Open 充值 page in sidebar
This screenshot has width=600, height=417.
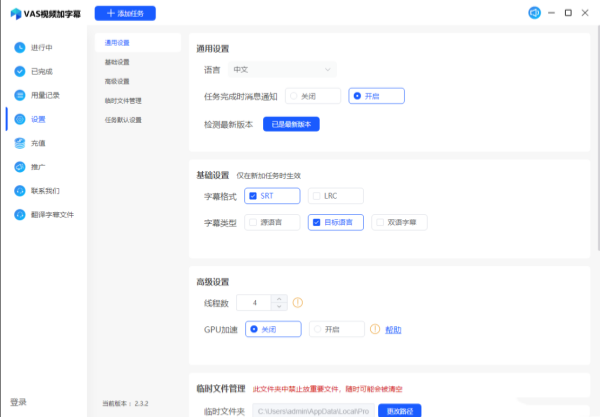click(x=38, y=143)
